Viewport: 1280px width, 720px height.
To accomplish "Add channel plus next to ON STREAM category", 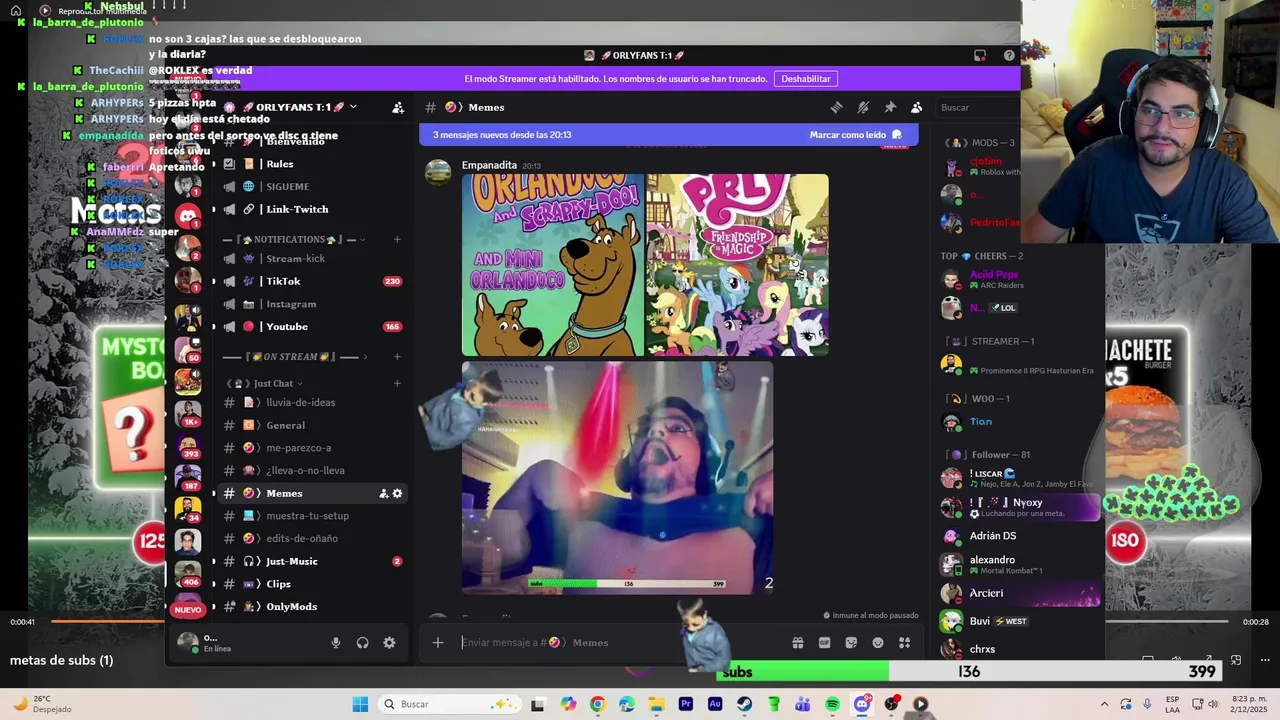I will click(397, 357).
